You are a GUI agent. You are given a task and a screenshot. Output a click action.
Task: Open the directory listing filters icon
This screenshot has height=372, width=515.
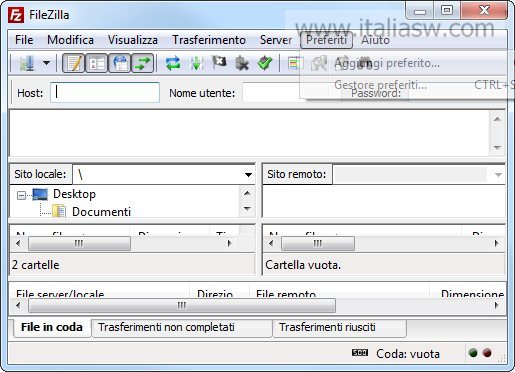[x=295, y=63]
